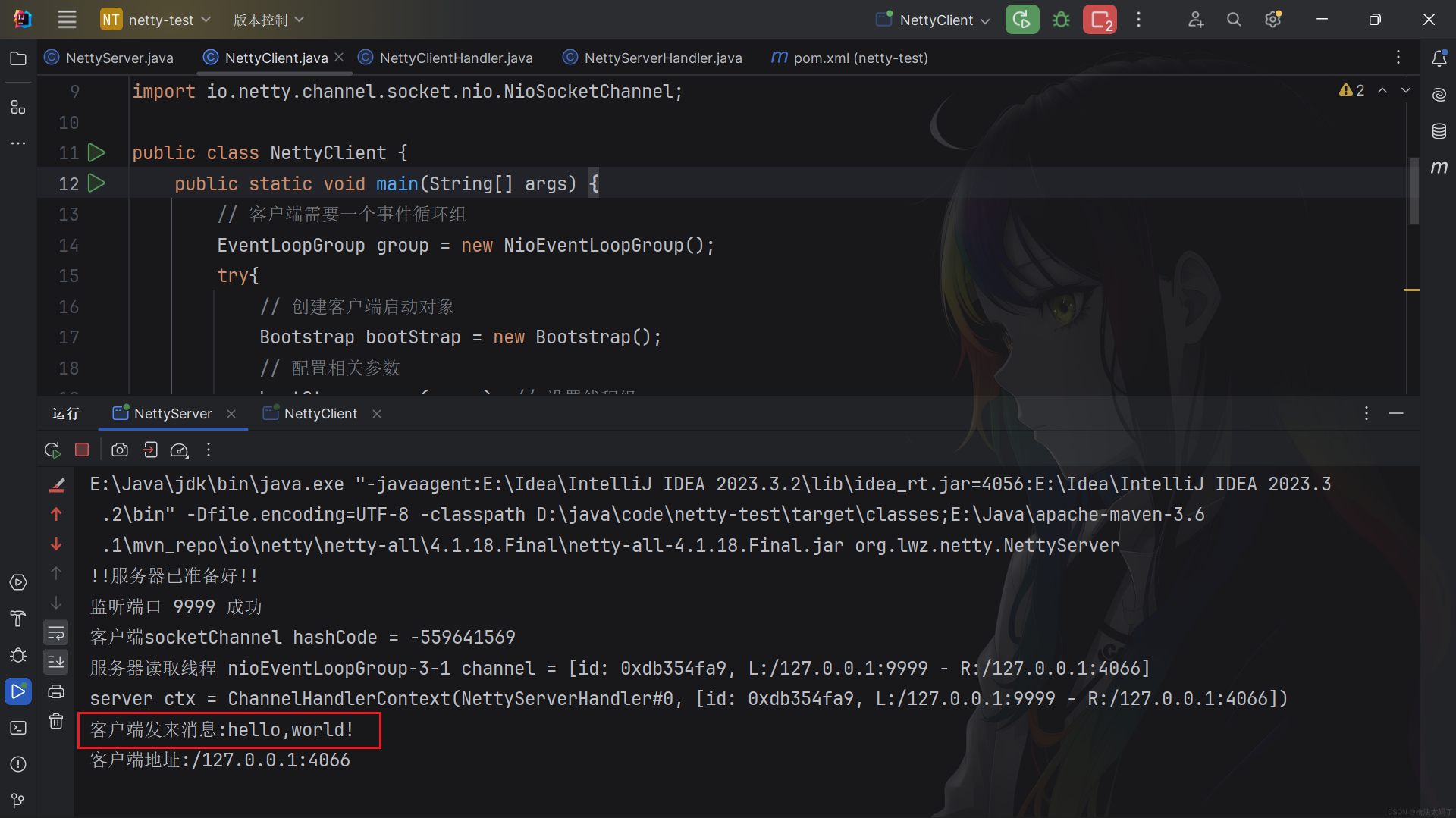Open the code-with-me user icon

1196,20
